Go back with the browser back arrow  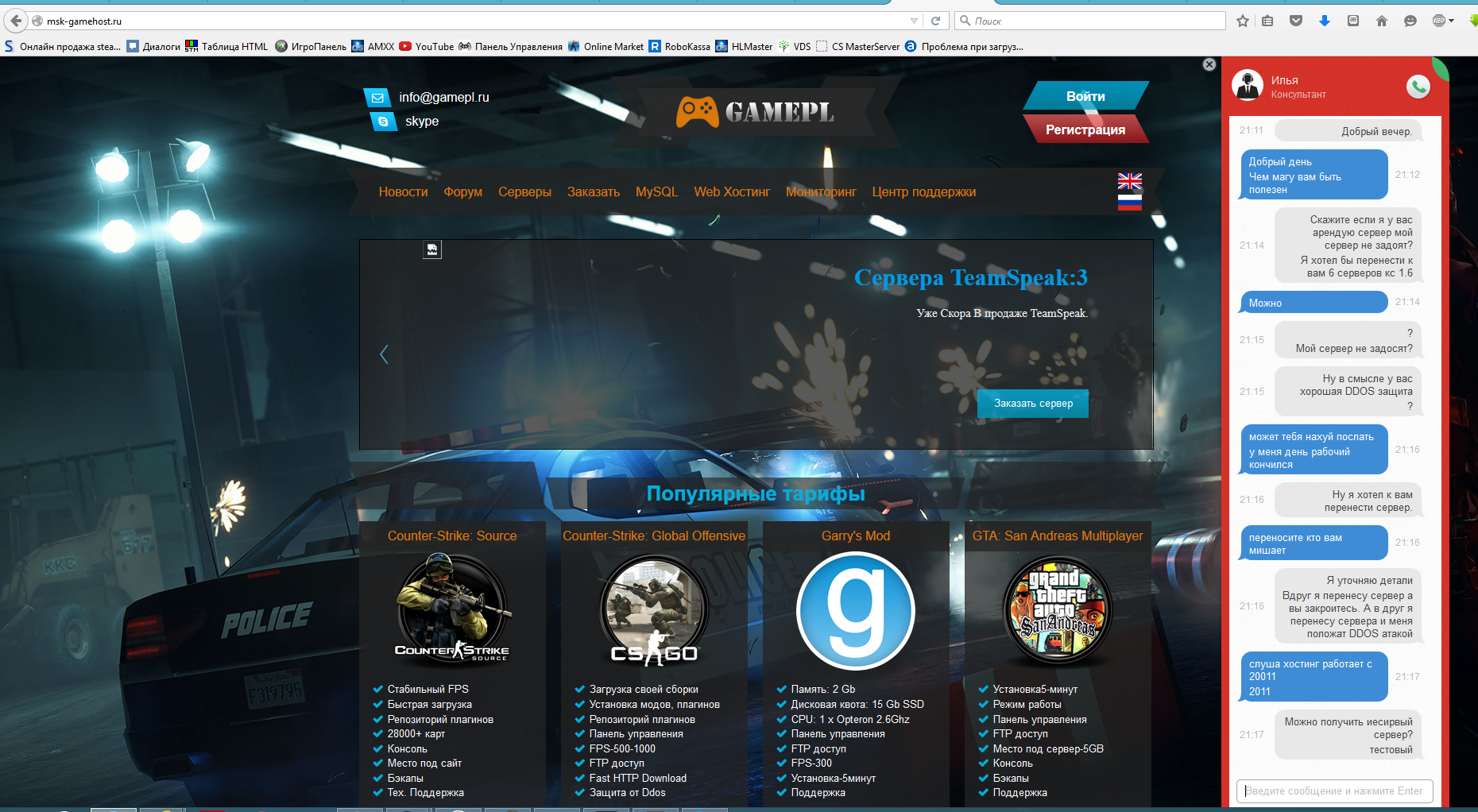pos(16,21)
